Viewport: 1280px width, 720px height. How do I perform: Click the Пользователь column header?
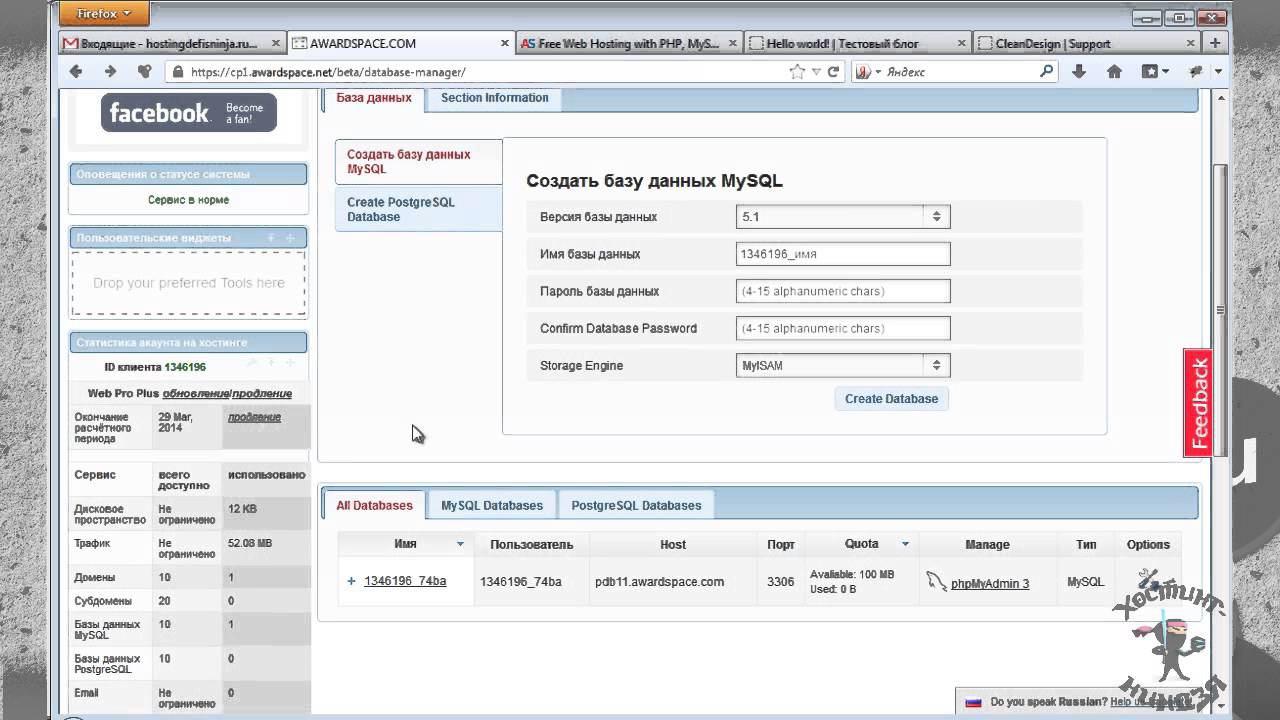point(532,544)
